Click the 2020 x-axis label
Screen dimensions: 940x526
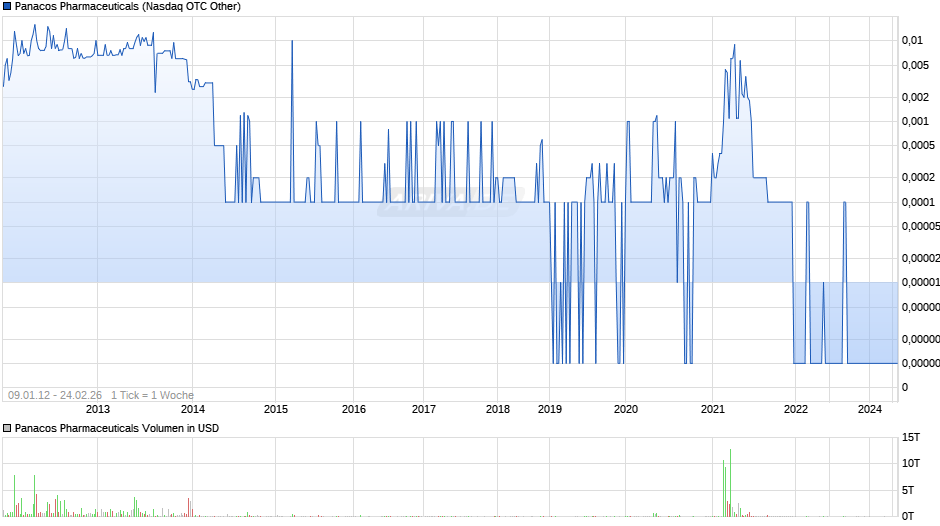(626, 409)
